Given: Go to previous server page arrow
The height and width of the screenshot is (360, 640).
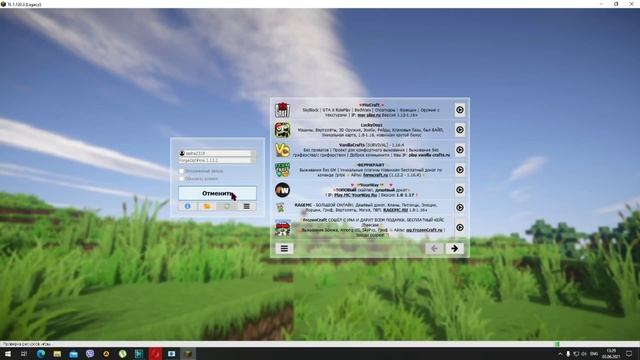Looking at the screenshot, I should (434, 248).
